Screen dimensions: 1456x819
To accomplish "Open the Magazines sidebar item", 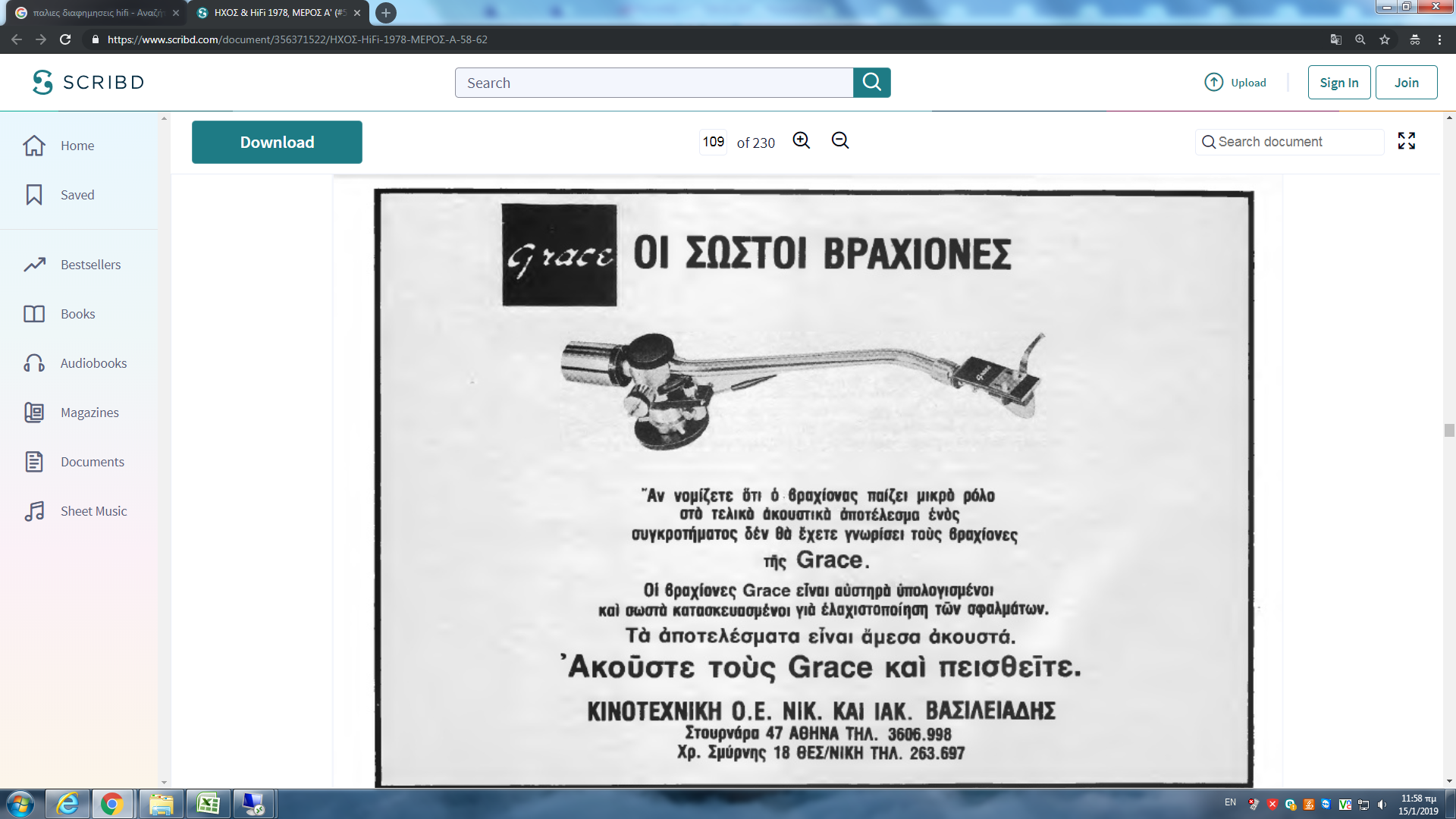I will [x=89, y=413].
